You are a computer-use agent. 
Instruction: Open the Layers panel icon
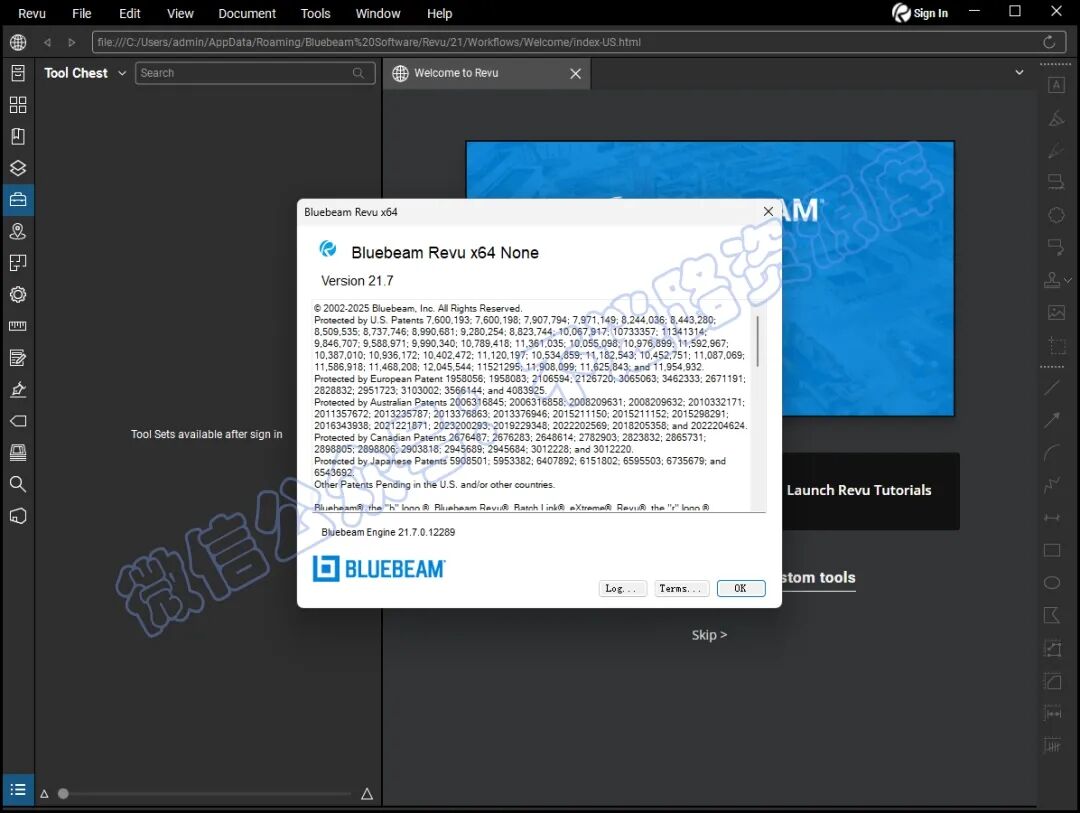pyautogui.click(x=18, y=168)
